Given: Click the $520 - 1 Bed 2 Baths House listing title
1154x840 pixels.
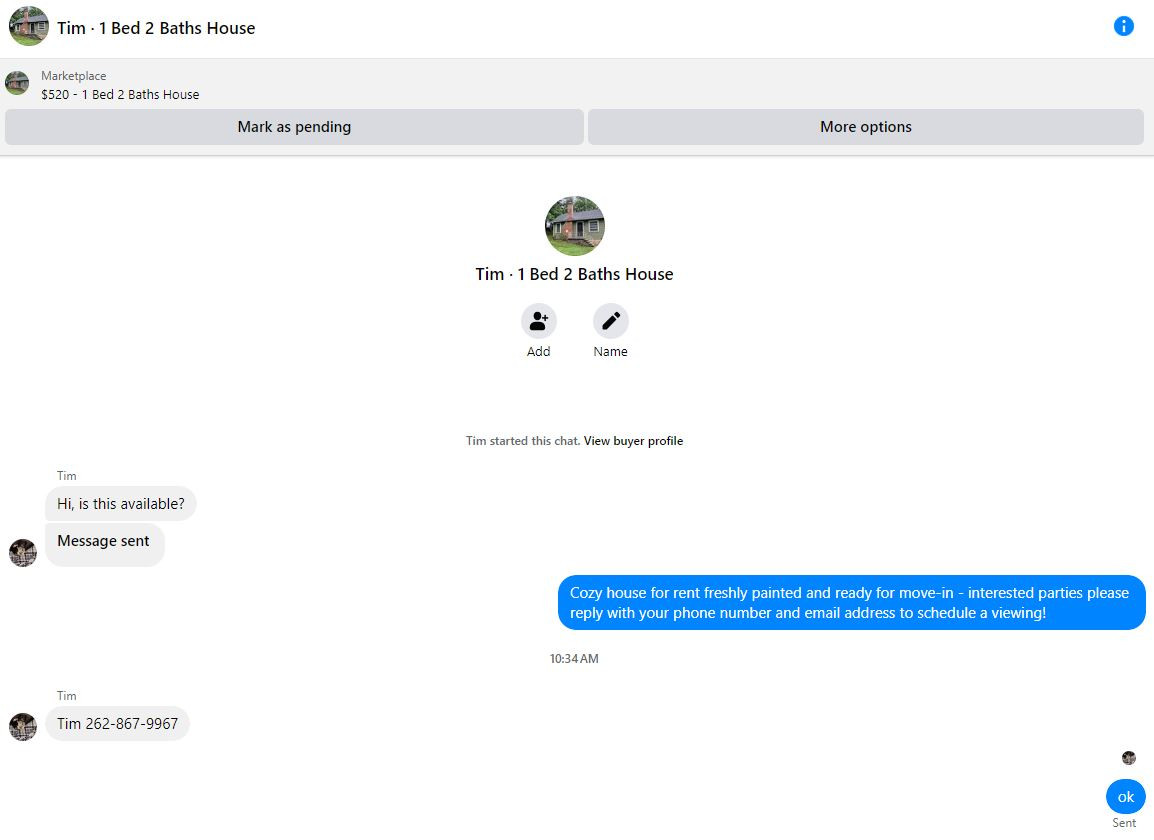Looking at the screenshot, I should click(x=120, y=94).
